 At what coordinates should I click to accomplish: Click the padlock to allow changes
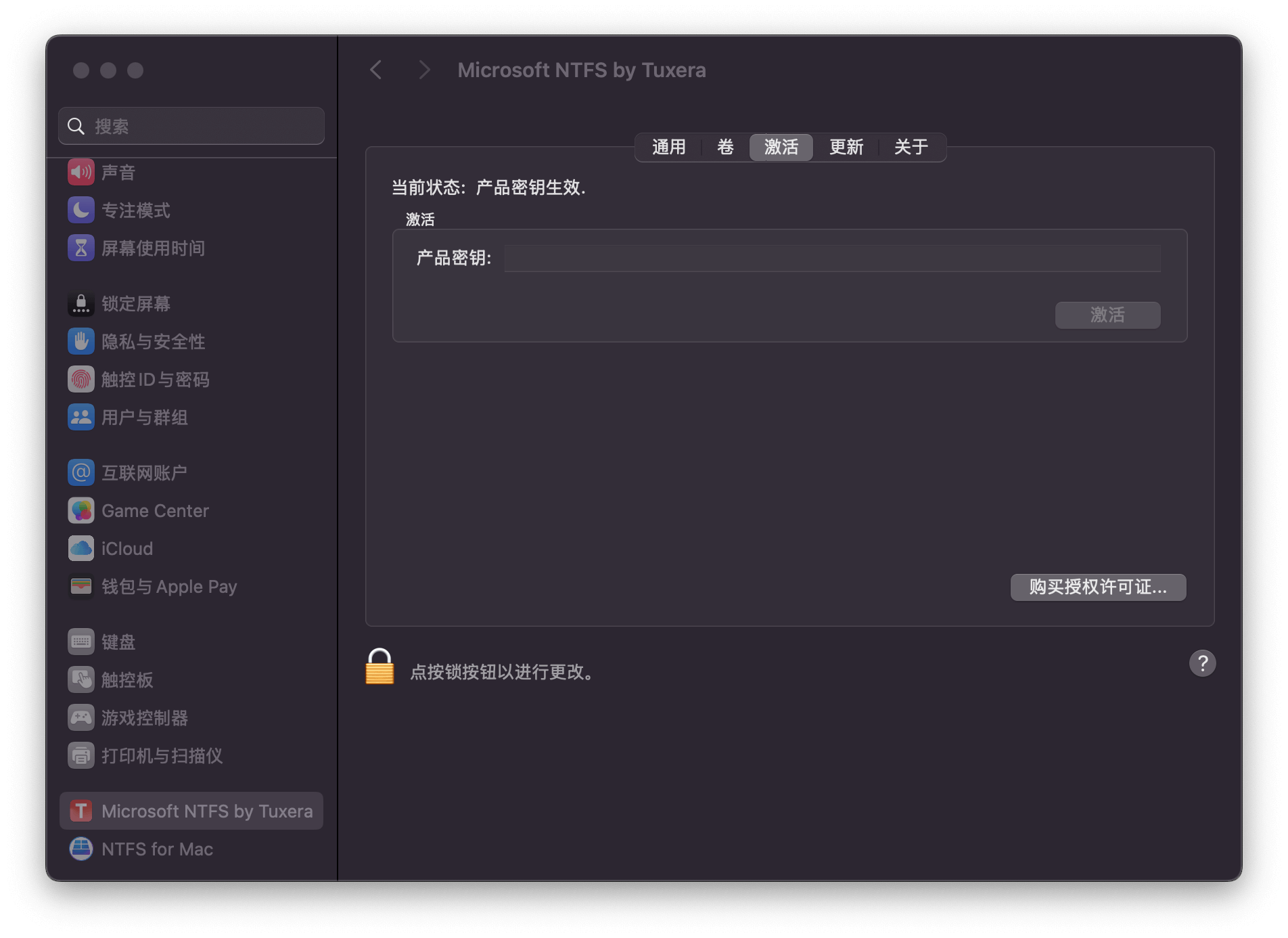[379, 667]
